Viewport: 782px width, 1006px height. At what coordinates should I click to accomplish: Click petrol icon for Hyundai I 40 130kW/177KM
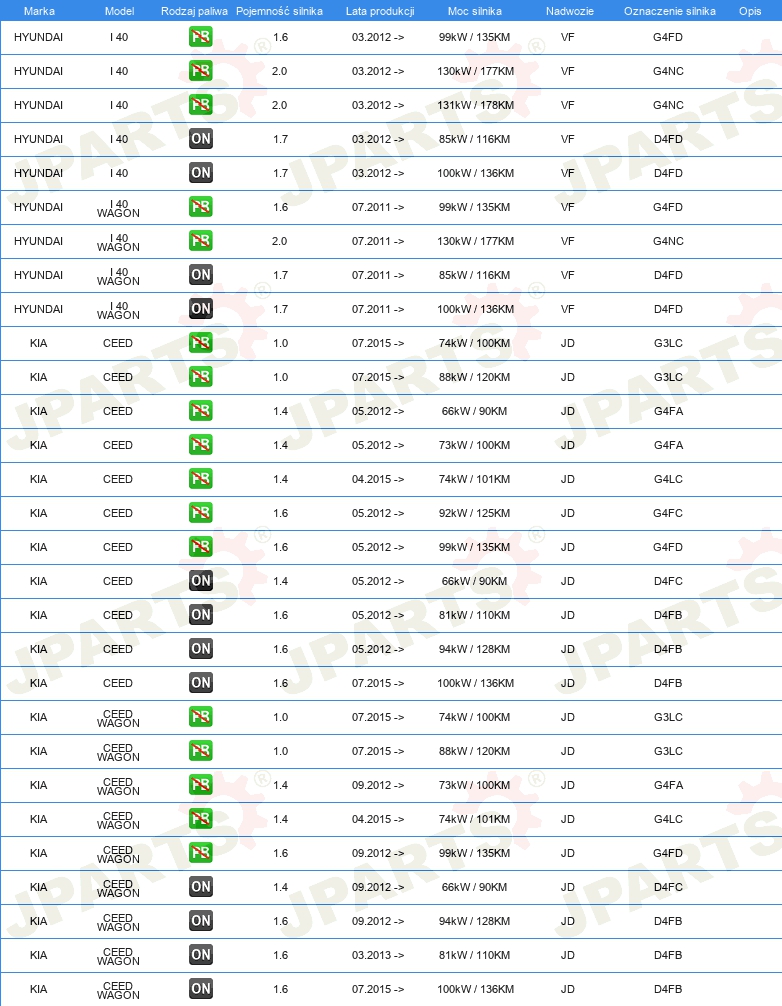click(x=201, y=71)
